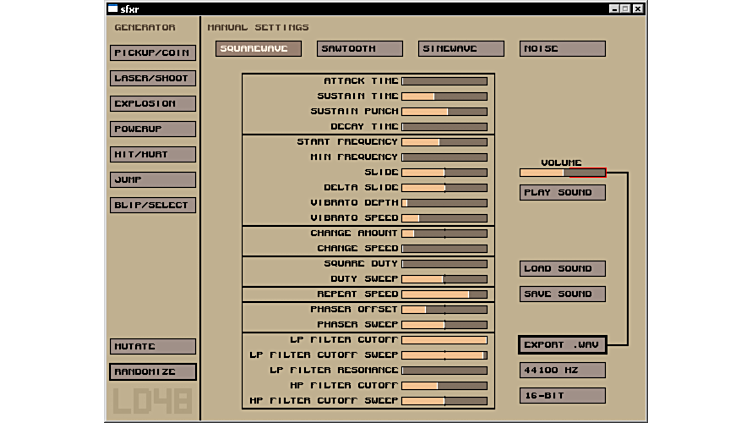Image resolution: width=752 pixels, height=423 pixels.
Task: Switch waveform to Sawtooth
Action: [360, 48]
